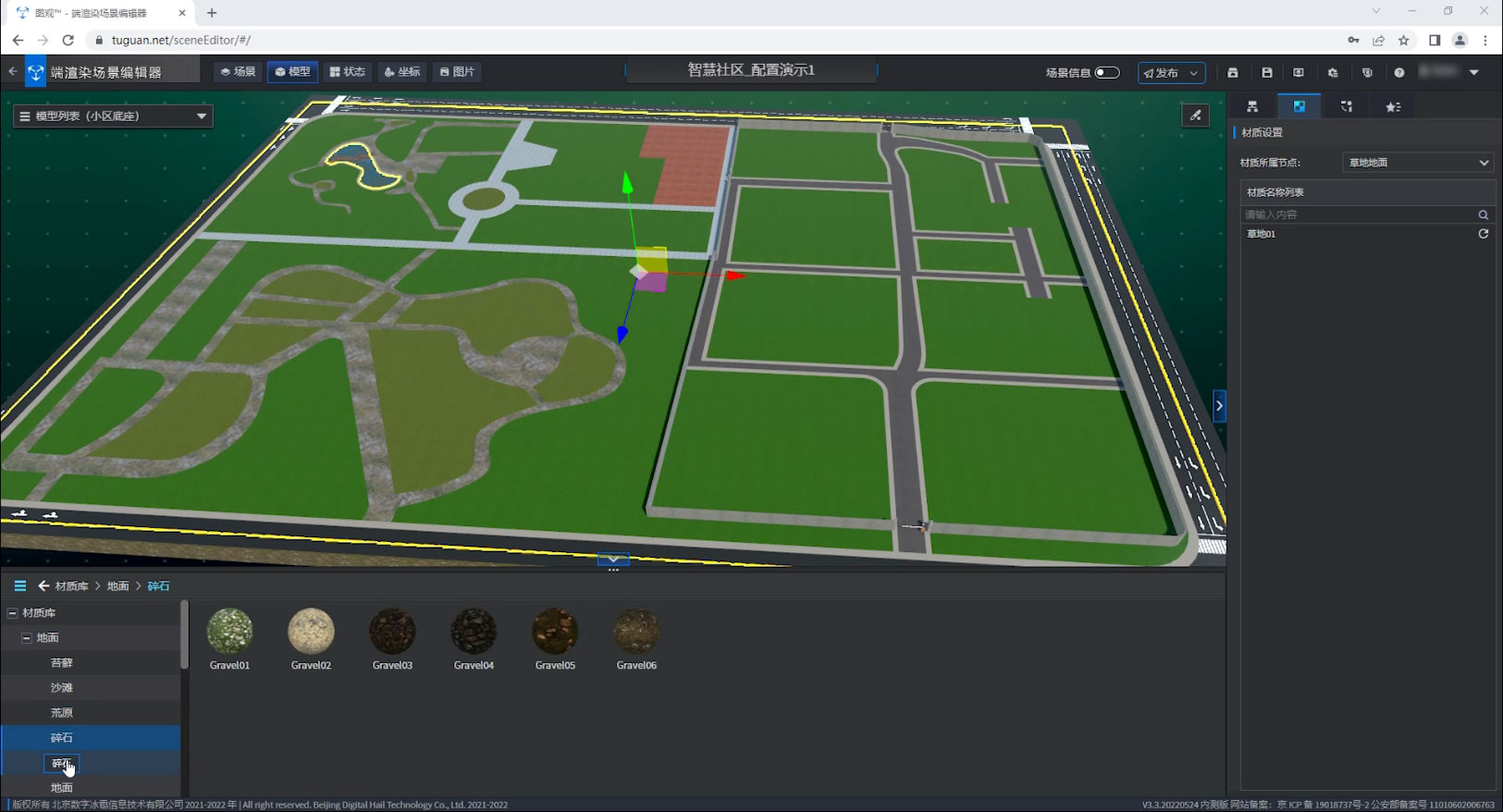Viewport: 1503px width, 812px height.
Task: Open the starred list tab icon
Action: 1393,107
